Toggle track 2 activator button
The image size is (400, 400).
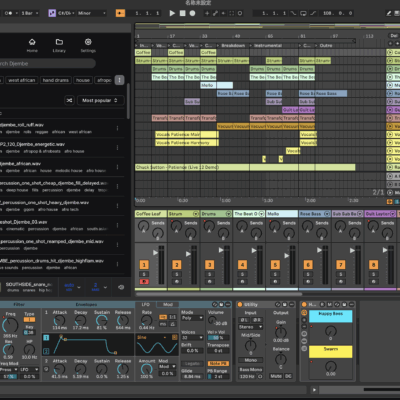[x=177, y=265]
